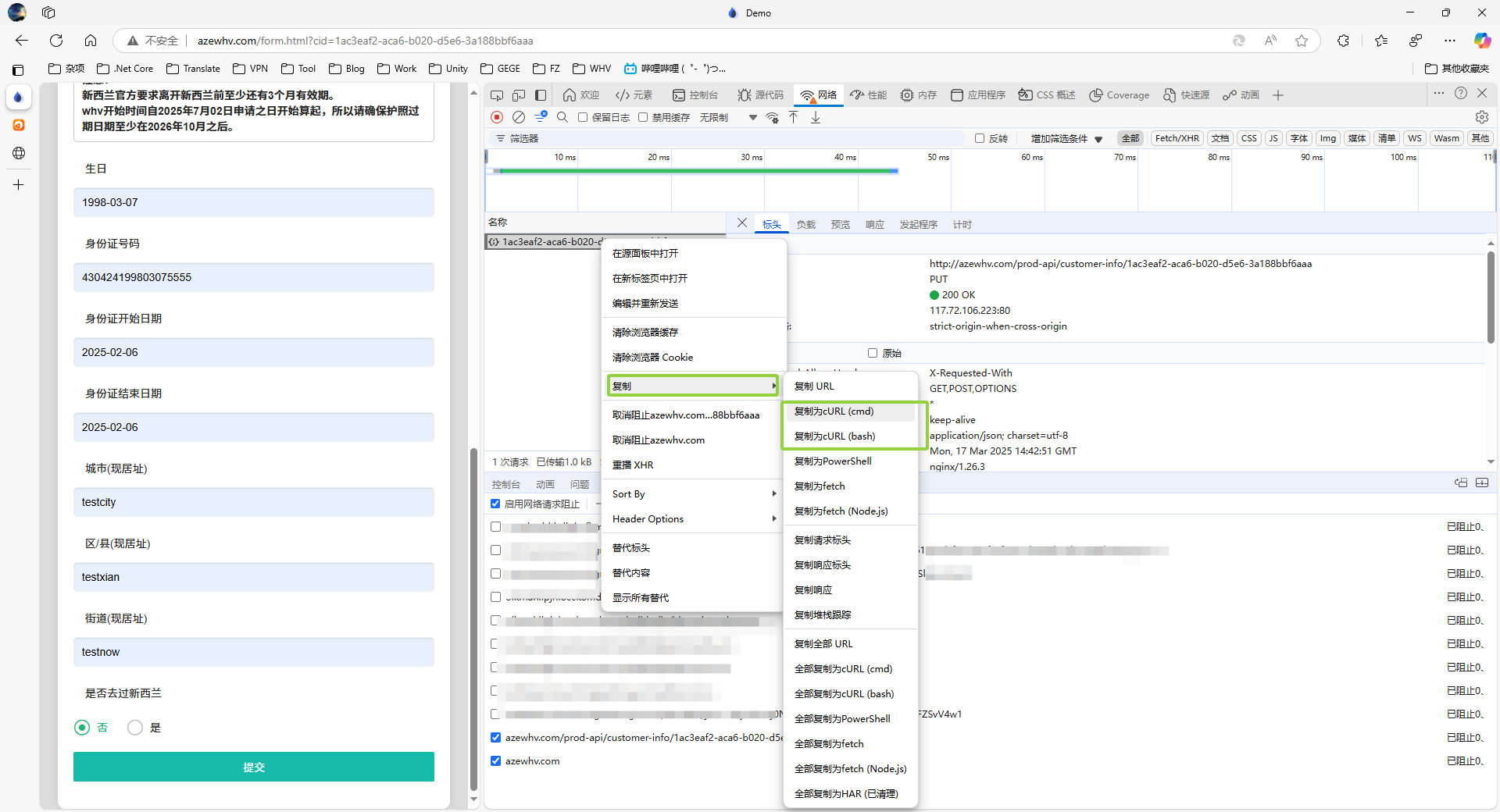Click the record network log icon
1500x812 pixels.
point(497,117)
